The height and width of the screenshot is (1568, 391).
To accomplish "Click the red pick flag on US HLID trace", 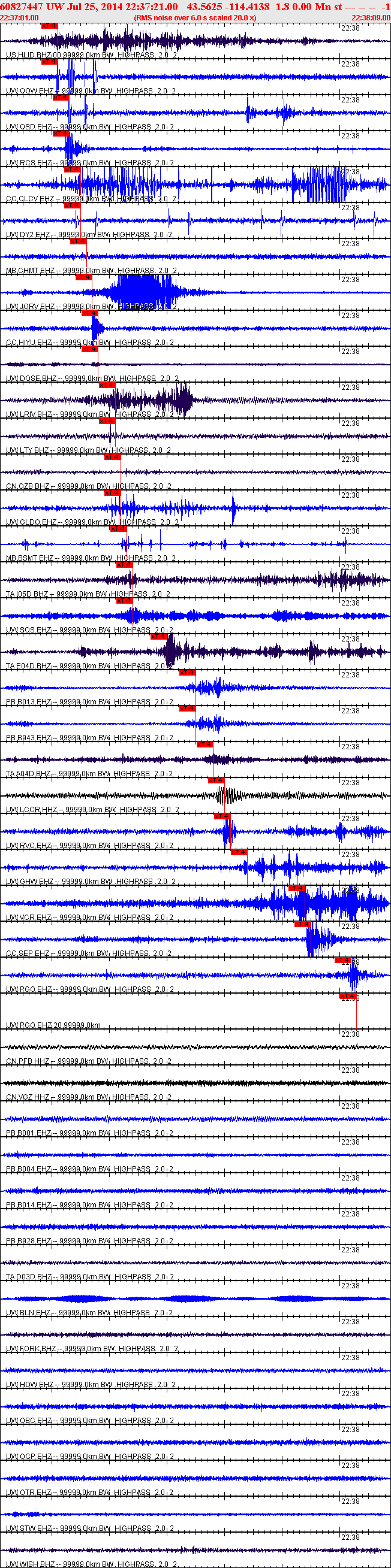I will (49, 26).
